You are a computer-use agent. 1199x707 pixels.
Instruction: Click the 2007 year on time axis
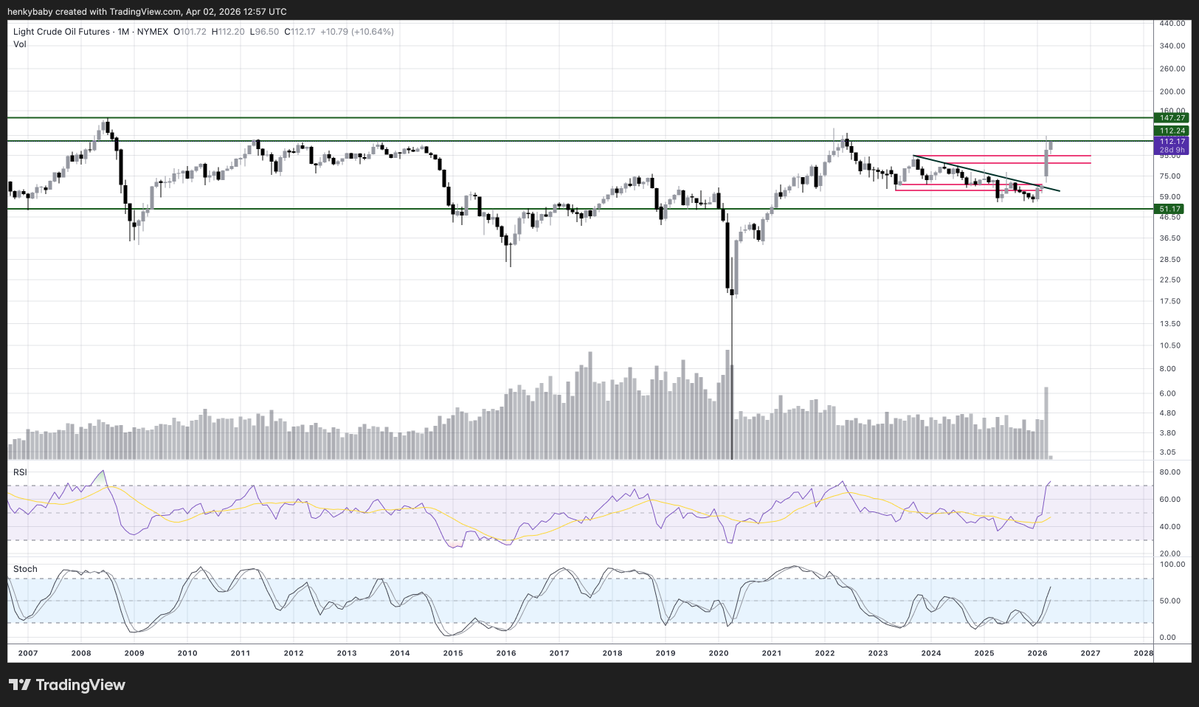pos(28,653)
